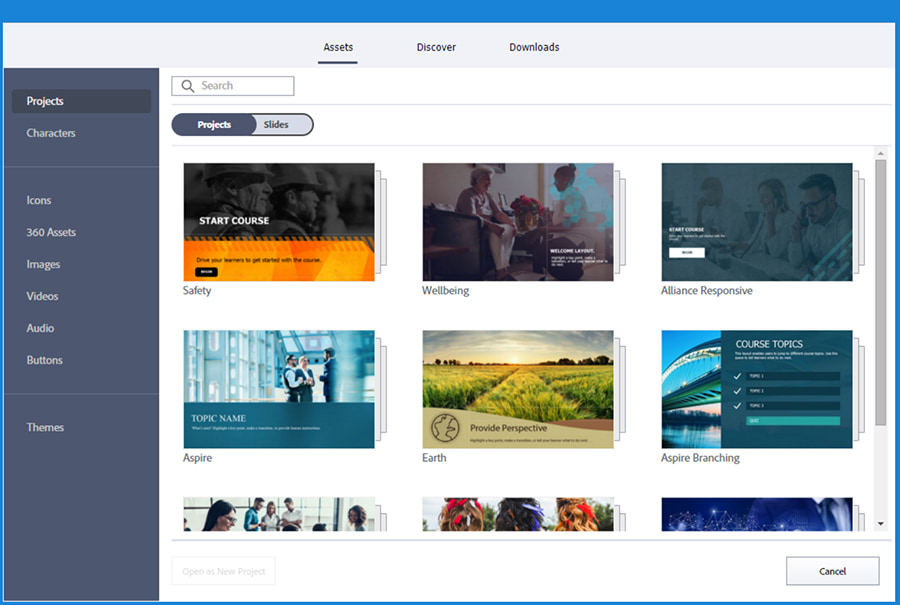900x605 pixels.
Task: Click the scrollbar up arrow
Action: pos(880,153)
